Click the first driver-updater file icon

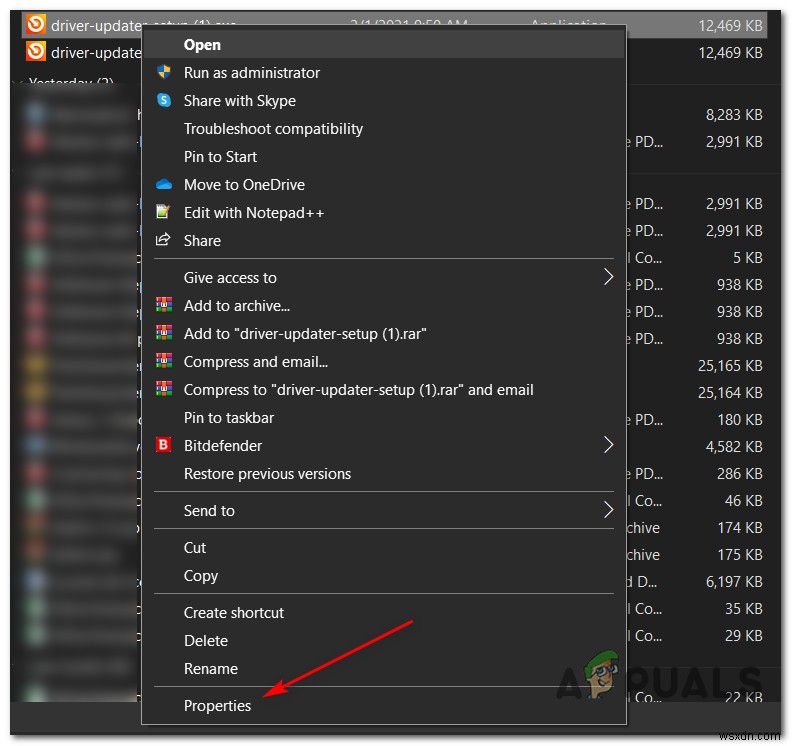click(36, 24)
